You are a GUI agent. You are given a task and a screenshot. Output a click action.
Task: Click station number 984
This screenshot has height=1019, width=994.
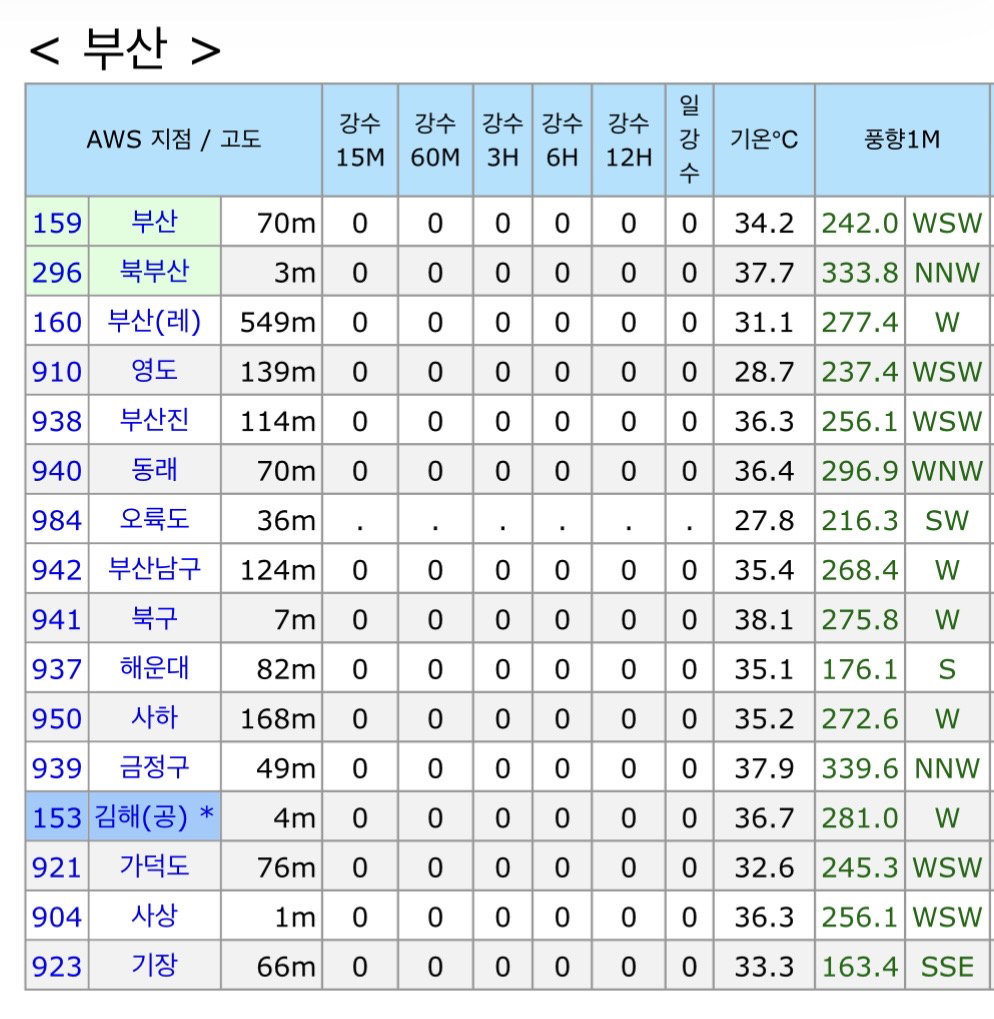click(57, 521)
